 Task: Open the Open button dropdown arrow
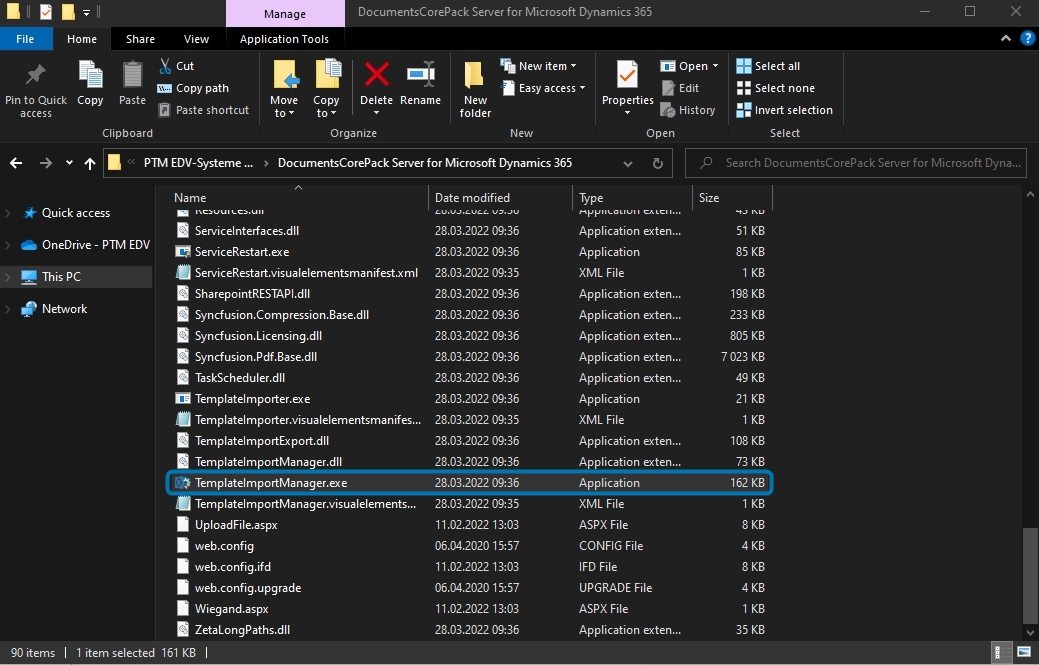tap(715, 66)
